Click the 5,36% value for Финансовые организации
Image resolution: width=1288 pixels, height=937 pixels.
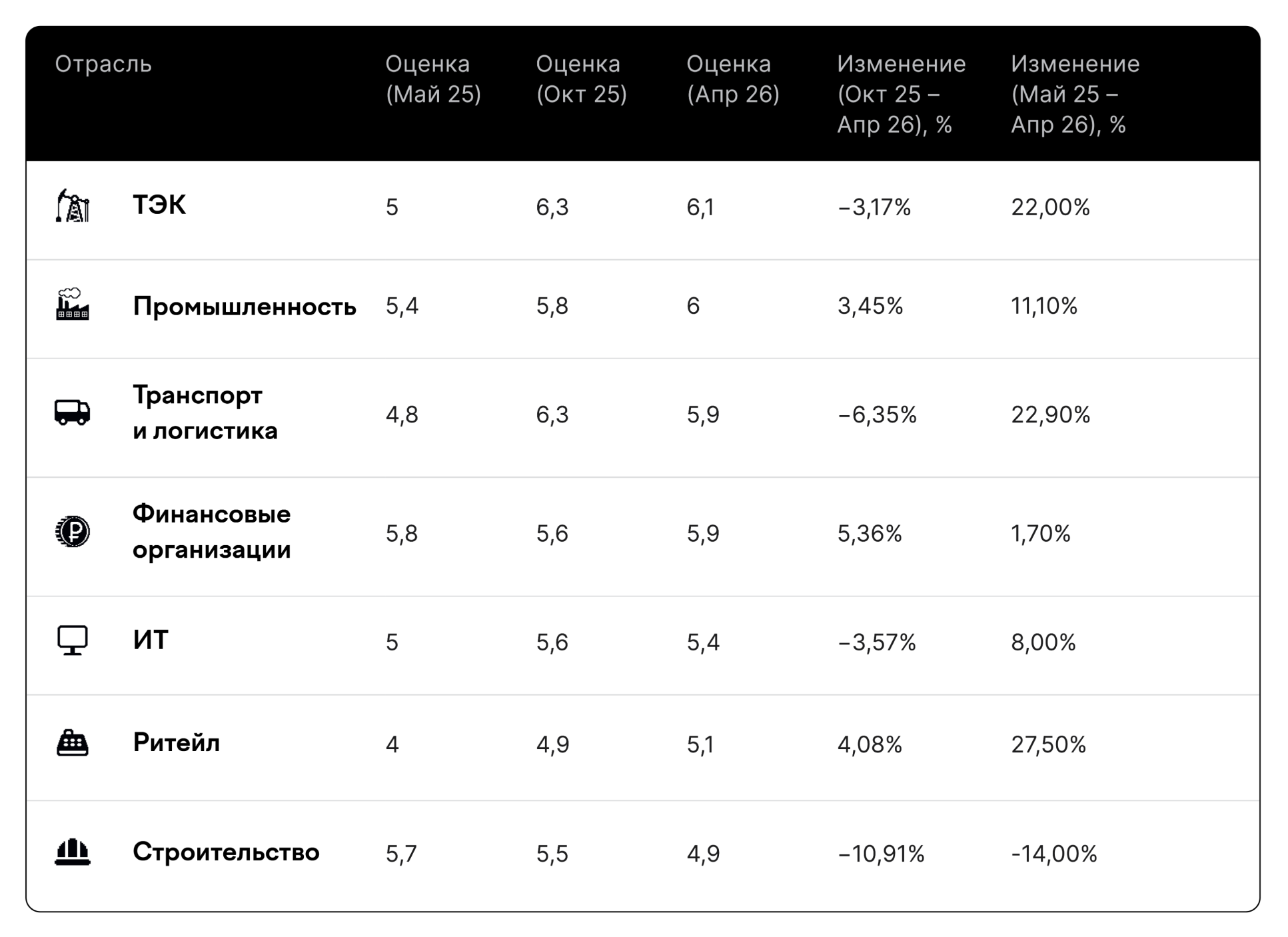(870, 534)
